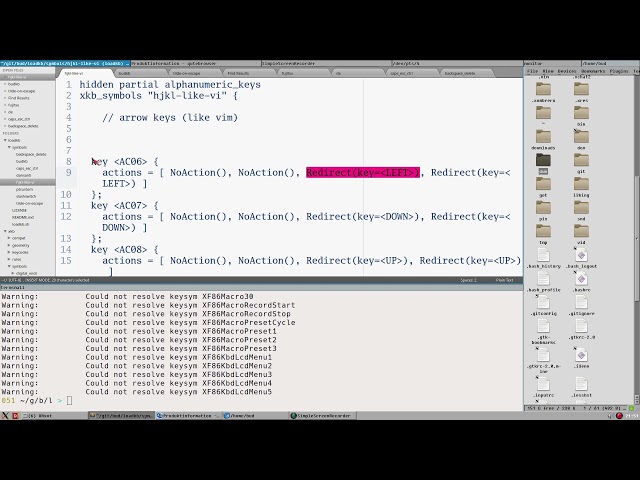Open the git folder icon
The image size is (640, 480).
581,160
